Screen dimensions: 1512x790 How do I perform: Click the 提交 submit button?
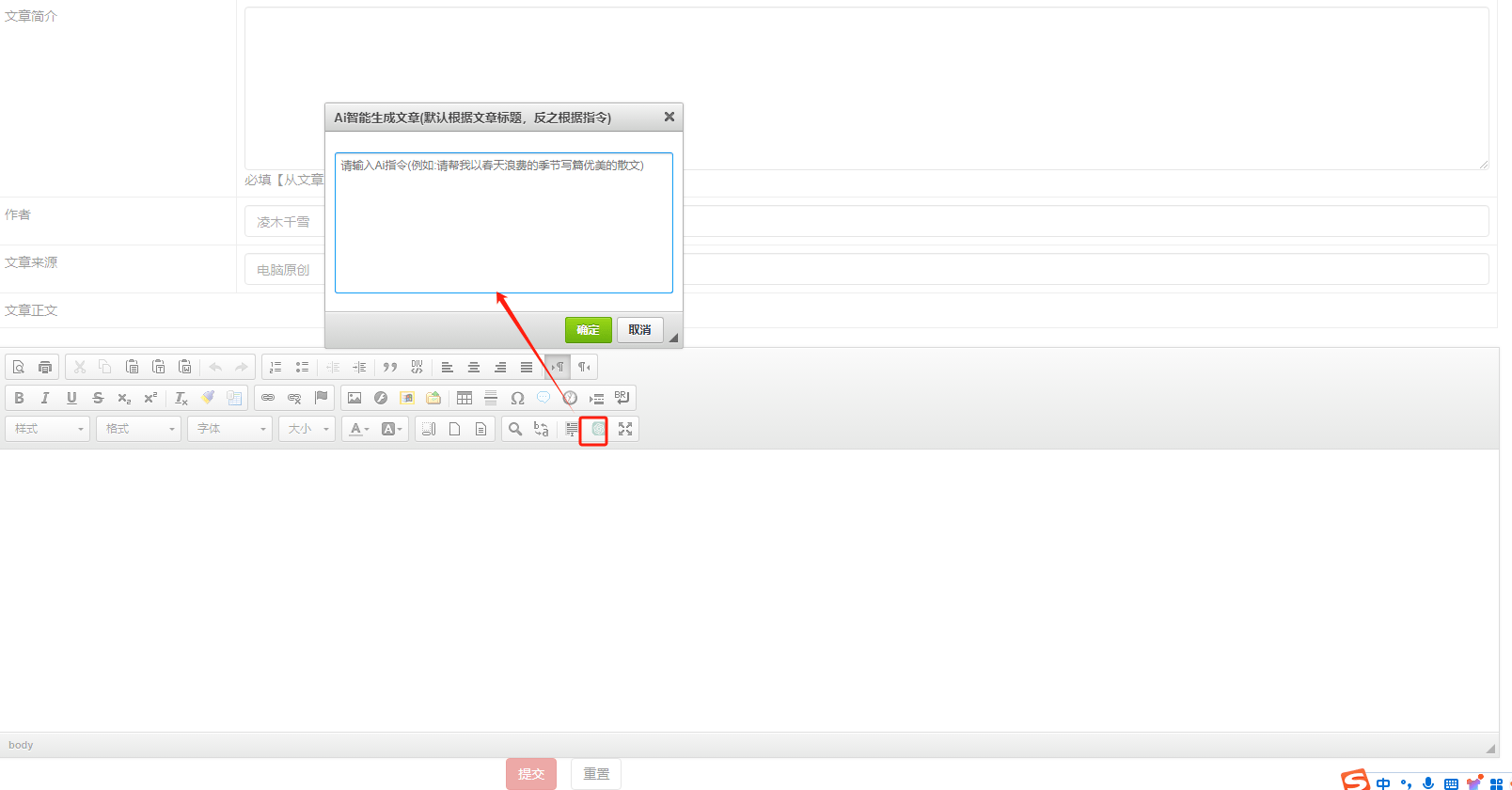(531, 774)
